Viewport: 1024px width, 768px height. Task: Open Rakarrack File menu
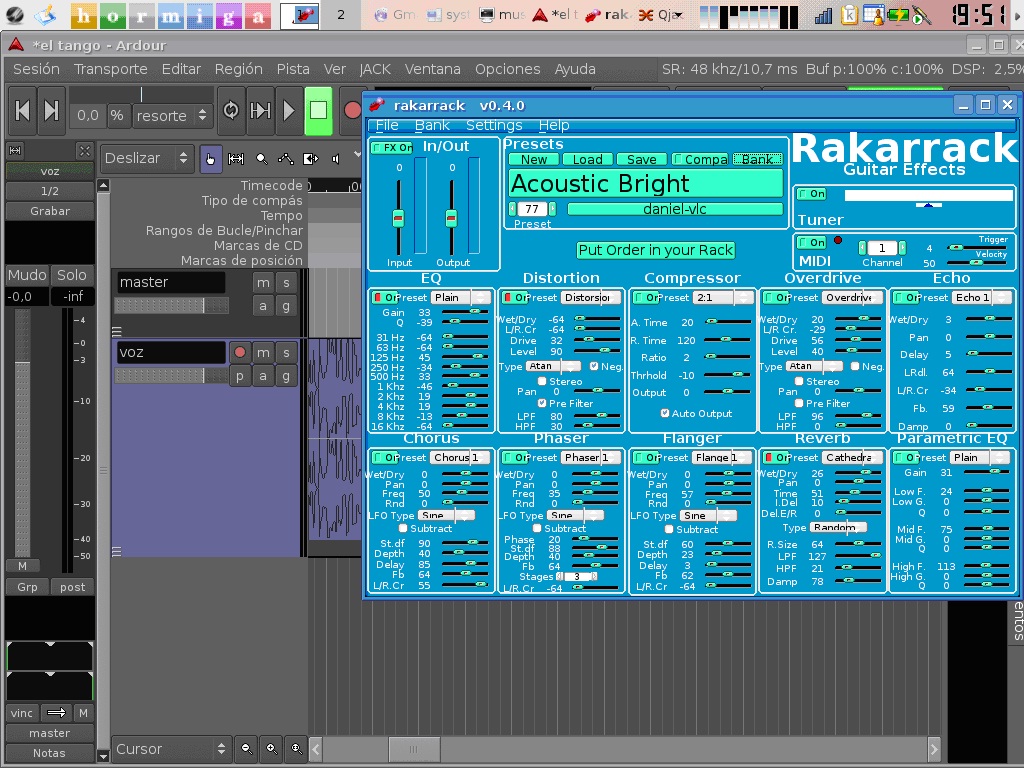[387, 125]
